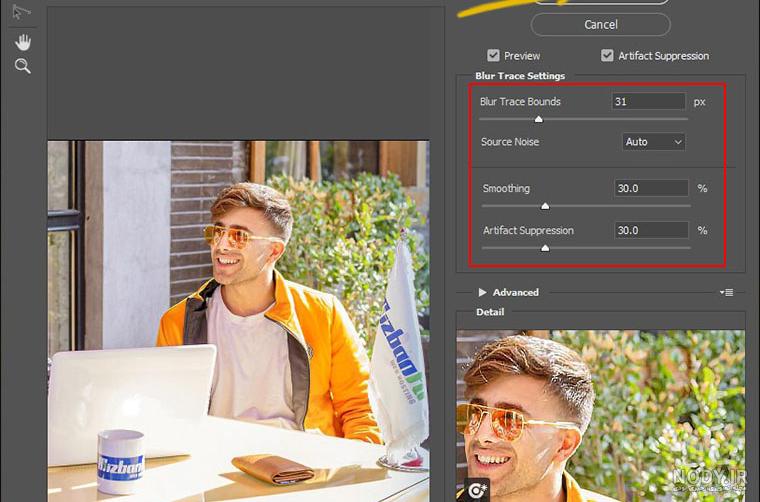Focus the Smoothing percentage field
The width and height of the screenshot is (760, 502).
coord(651,188)
